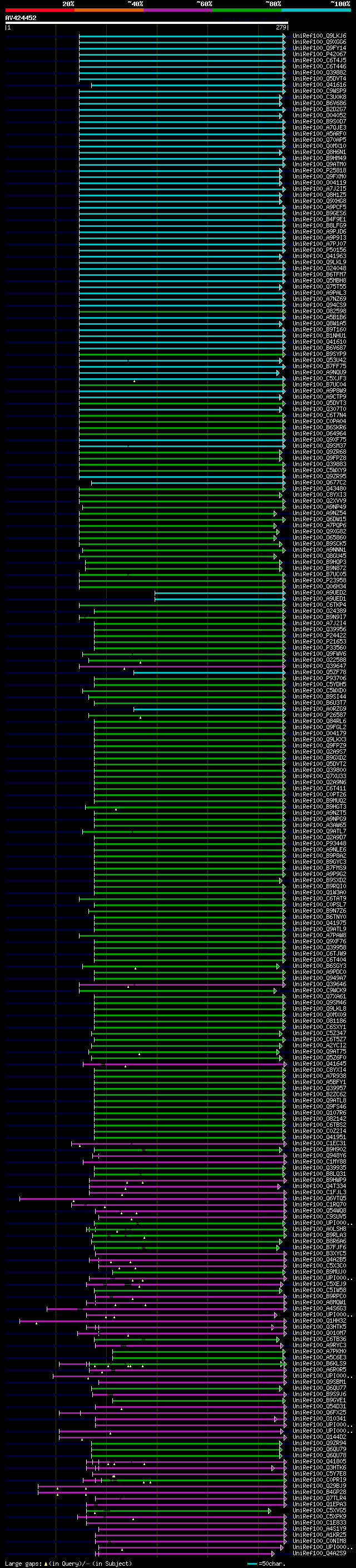Open hit UniRef100_P42067

coord(319,54)
